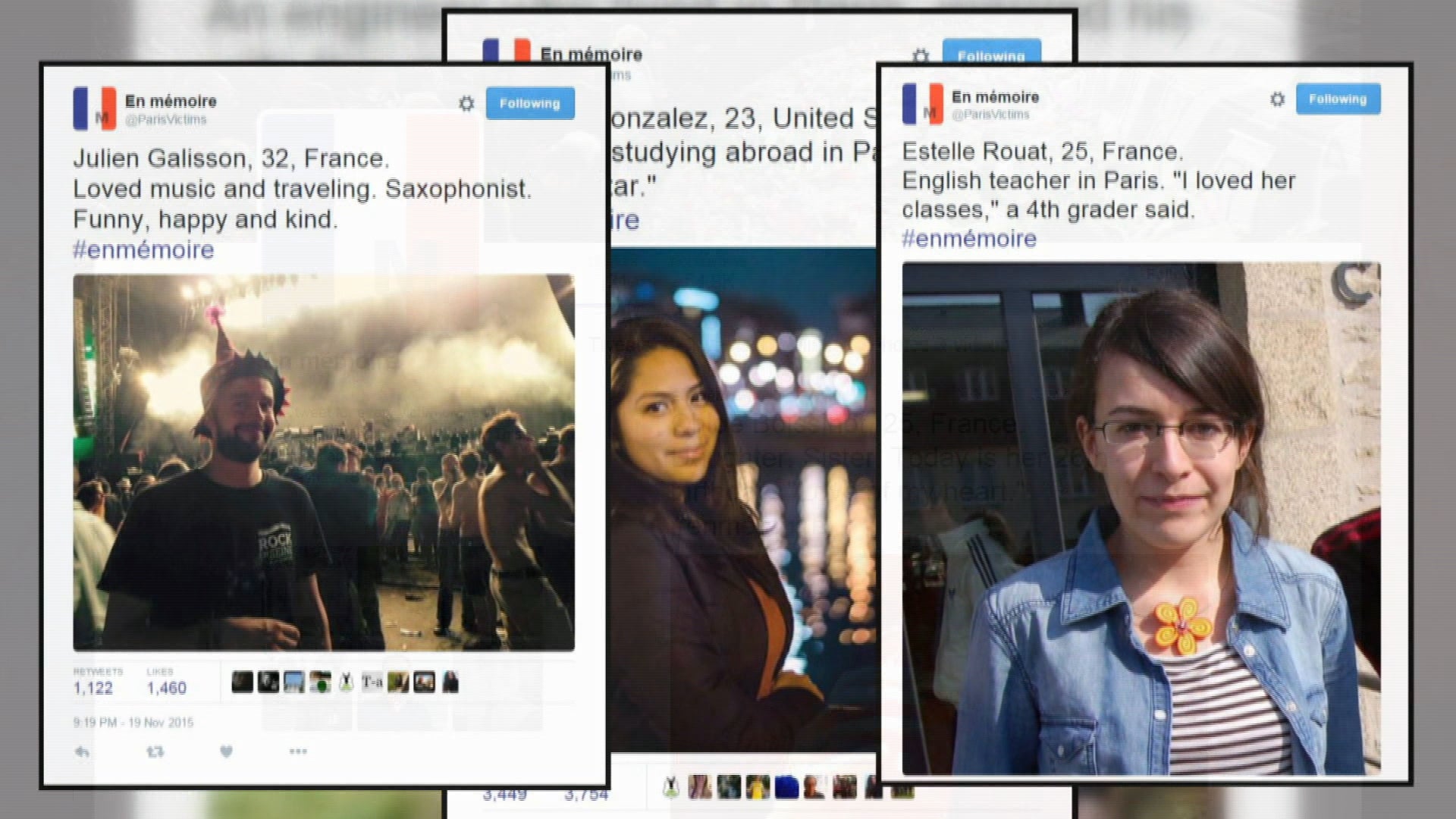Click a retweeter avatar next to the likes count
Image resolution: width=1456 pixels, height=819 pixels.
244,680
